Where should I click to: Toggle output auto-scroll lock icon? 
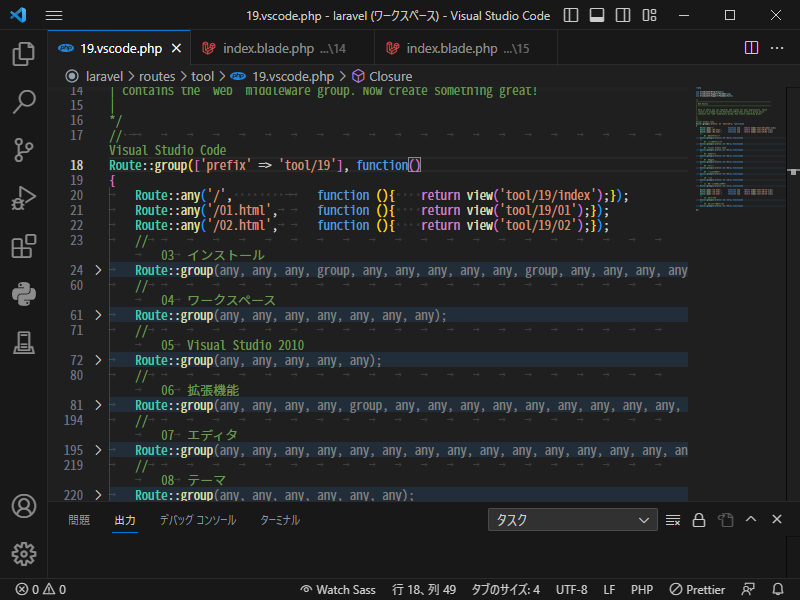click(699, 520)
